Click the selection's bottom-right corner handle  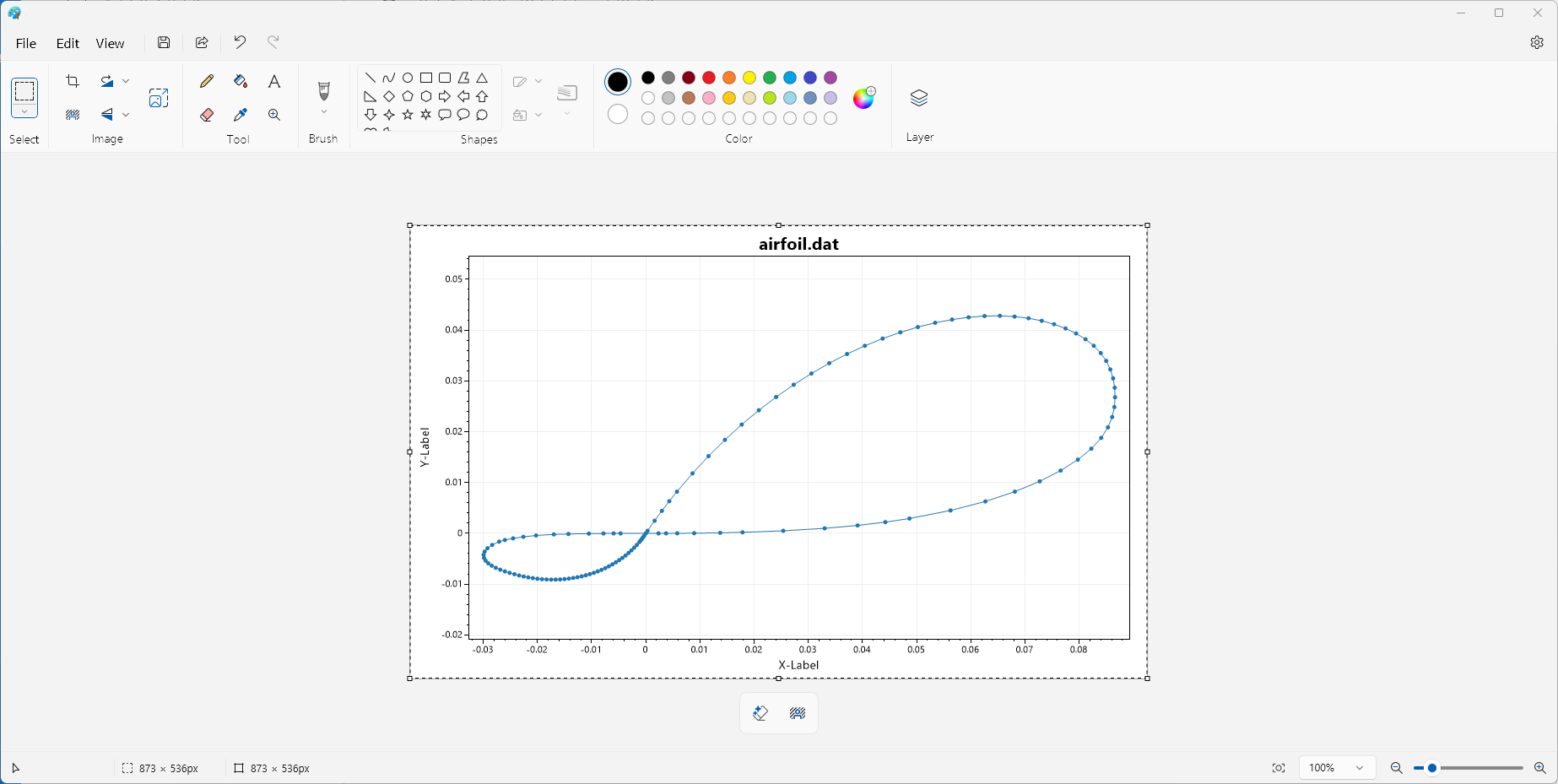pos(1147,678)
